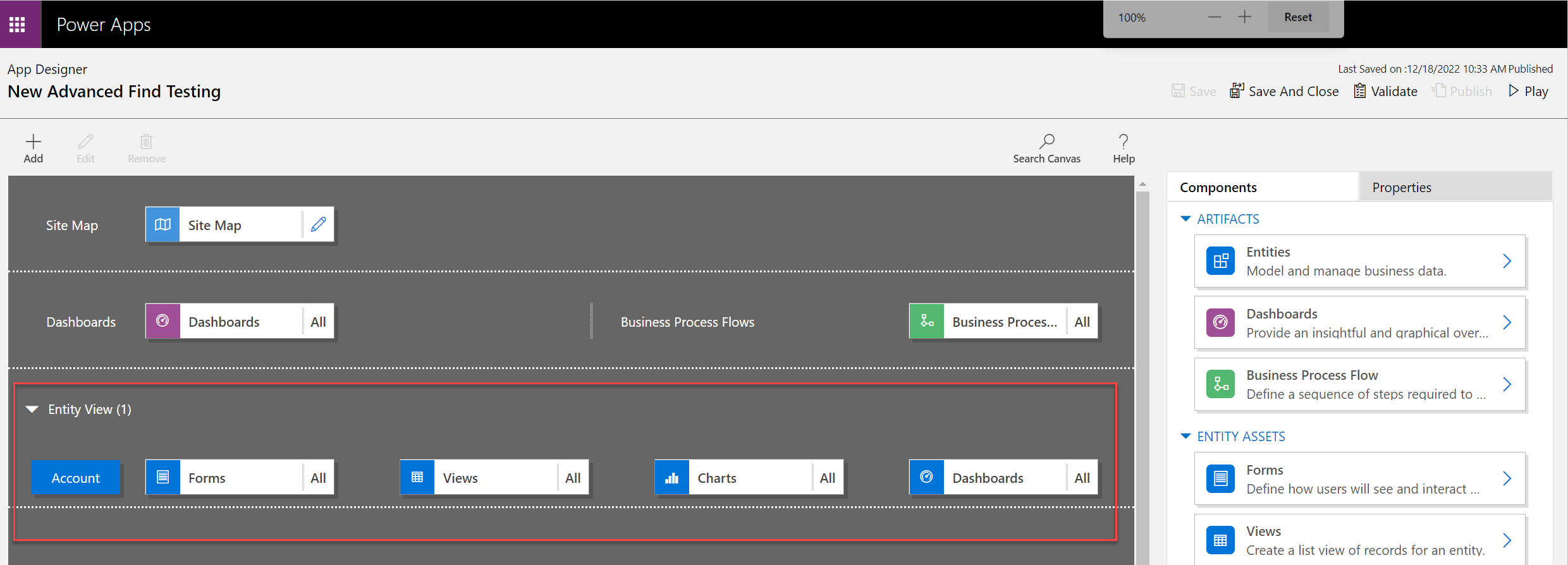Open the All selector on Business Process tile
Viewport: 1568px width, 565px height.
(x=1082, y=322)
